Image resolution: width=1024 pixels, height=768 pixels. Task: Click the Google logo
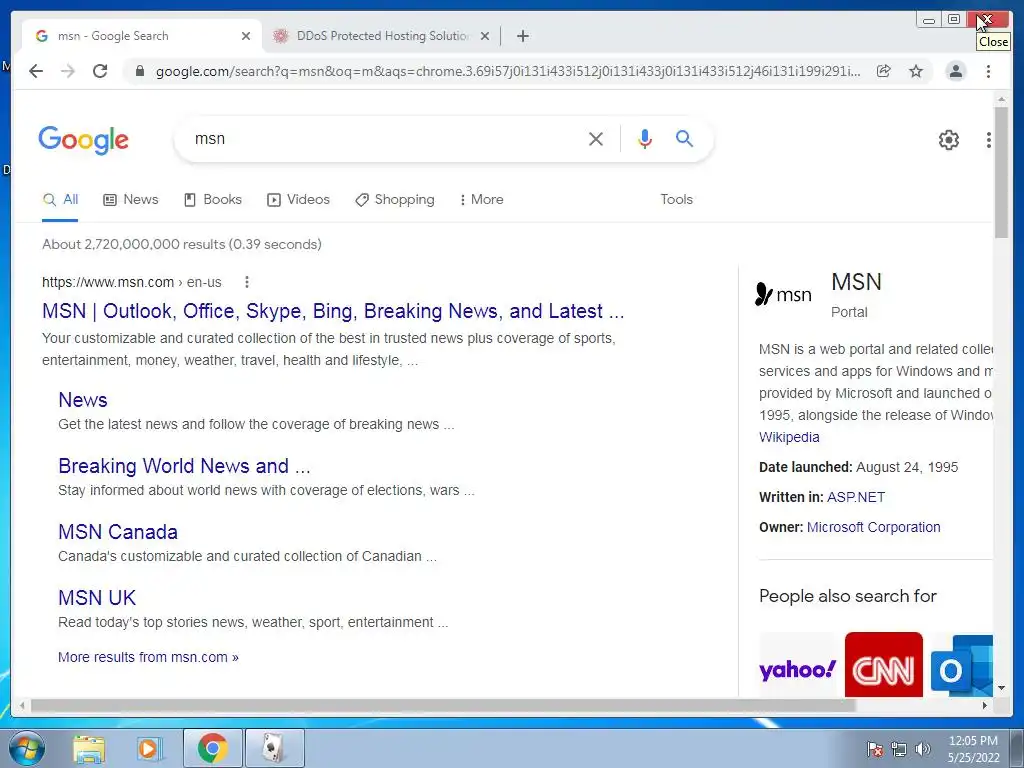coord(84,140)
